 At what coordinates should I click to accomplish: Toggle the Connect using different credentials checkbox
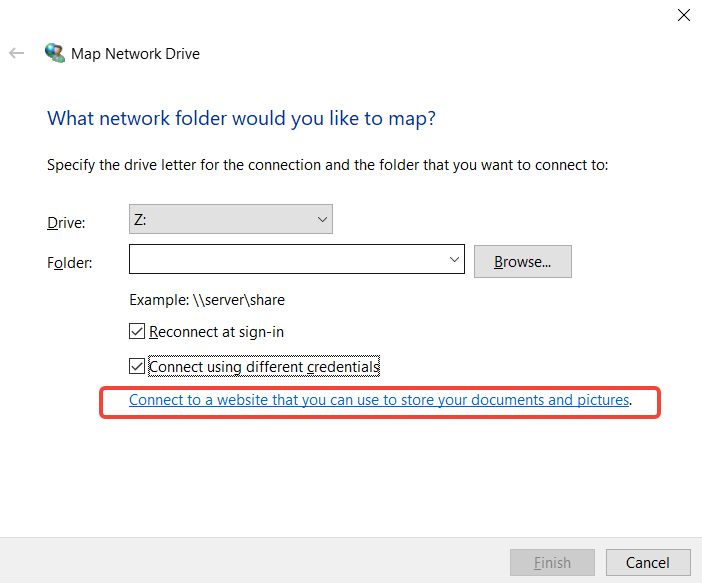[137, 366]
